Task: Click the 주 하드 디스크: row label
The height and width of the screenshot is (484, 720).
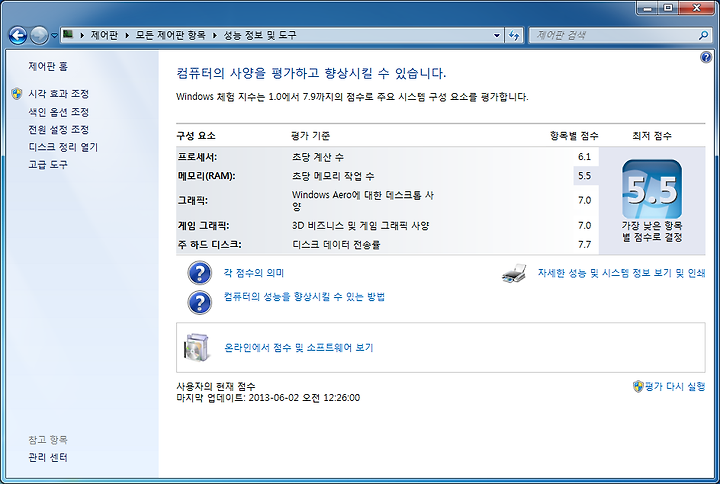Action: point(209,244)
